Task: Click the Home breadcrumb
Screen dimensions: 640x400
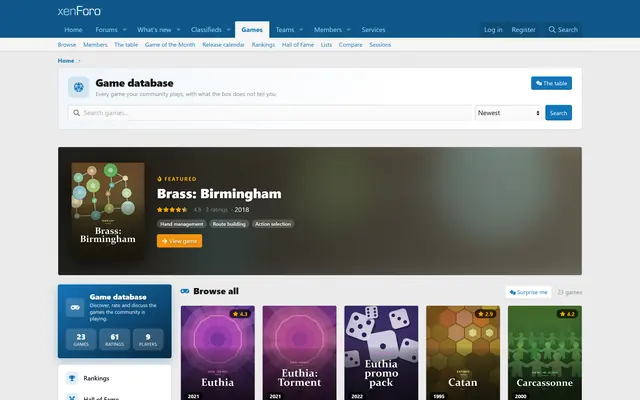Action: [x=66, y=61]
